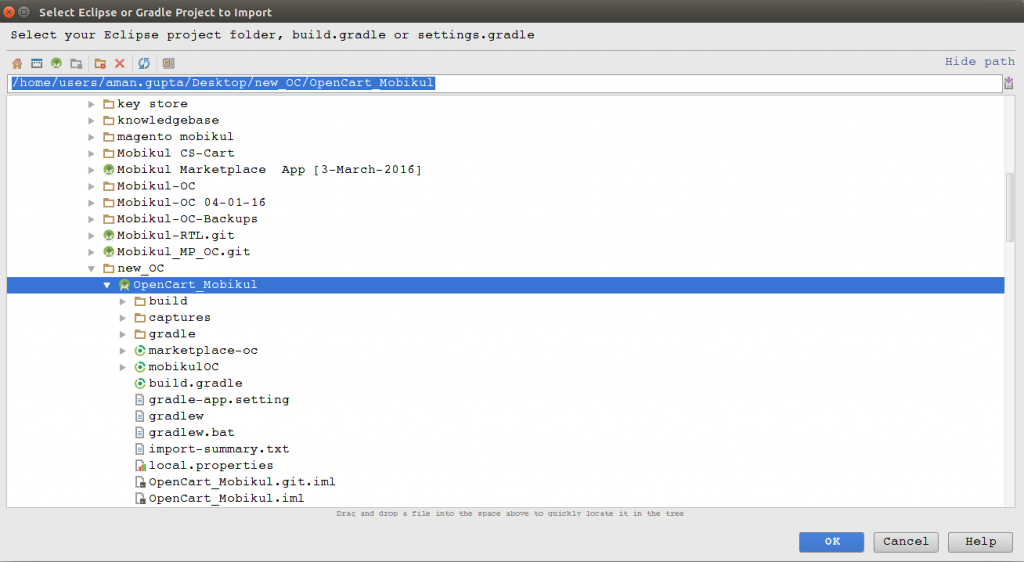Screen dimensions: 1024x562
Task: Click Android icon next to Mobikul-RTL.git
Action: [x=108, y=235]
